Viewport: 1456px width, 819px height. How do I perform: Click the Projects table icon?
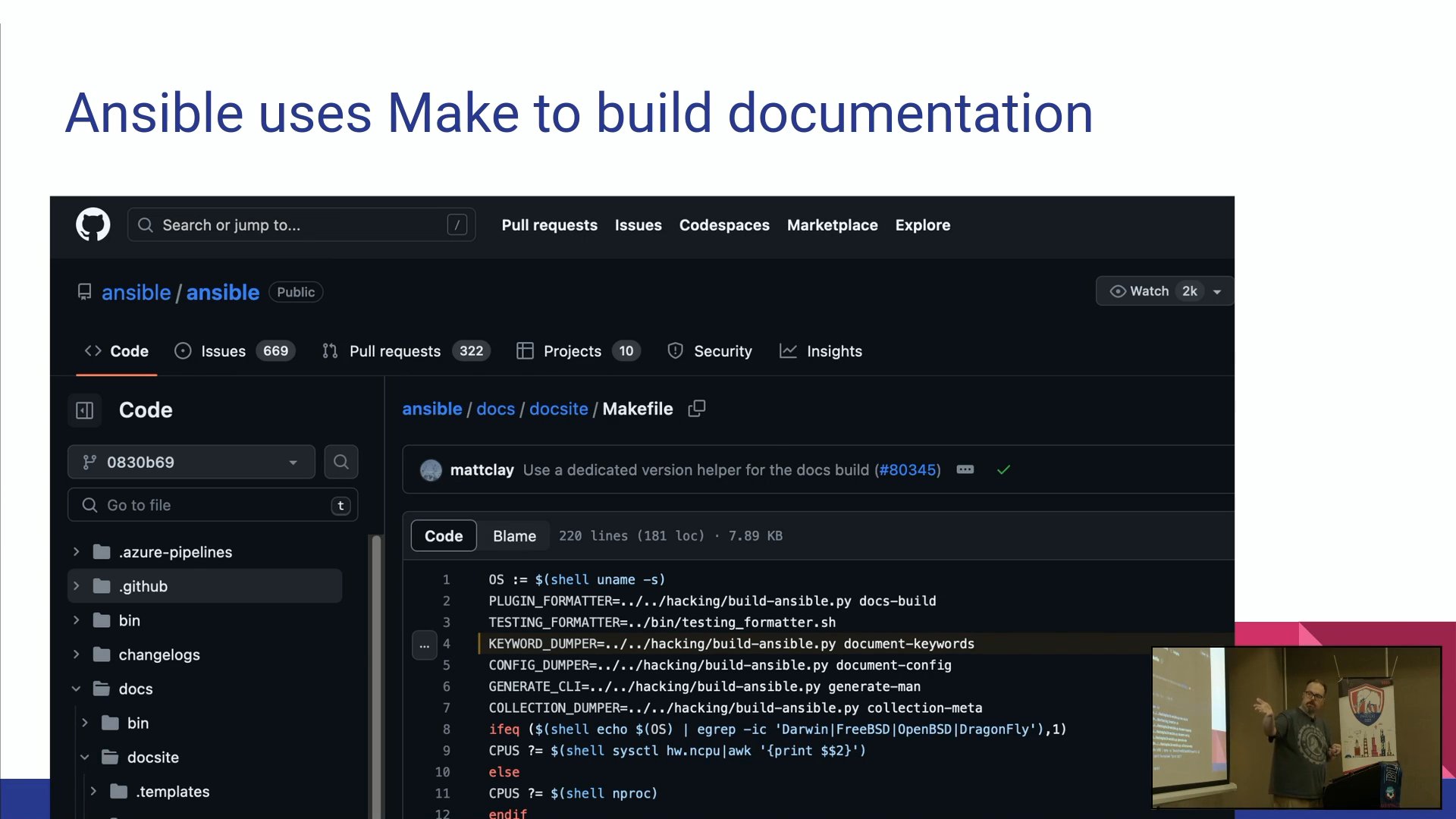pos(525,351)
